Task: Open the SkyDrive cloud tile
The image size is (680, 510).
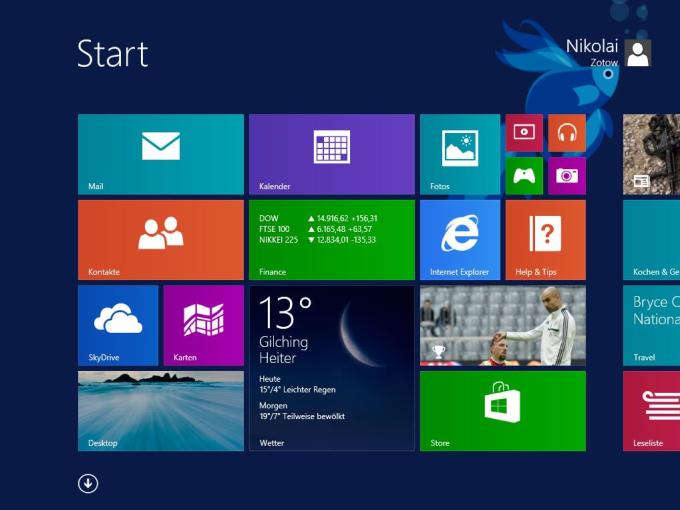Action: 118,326
